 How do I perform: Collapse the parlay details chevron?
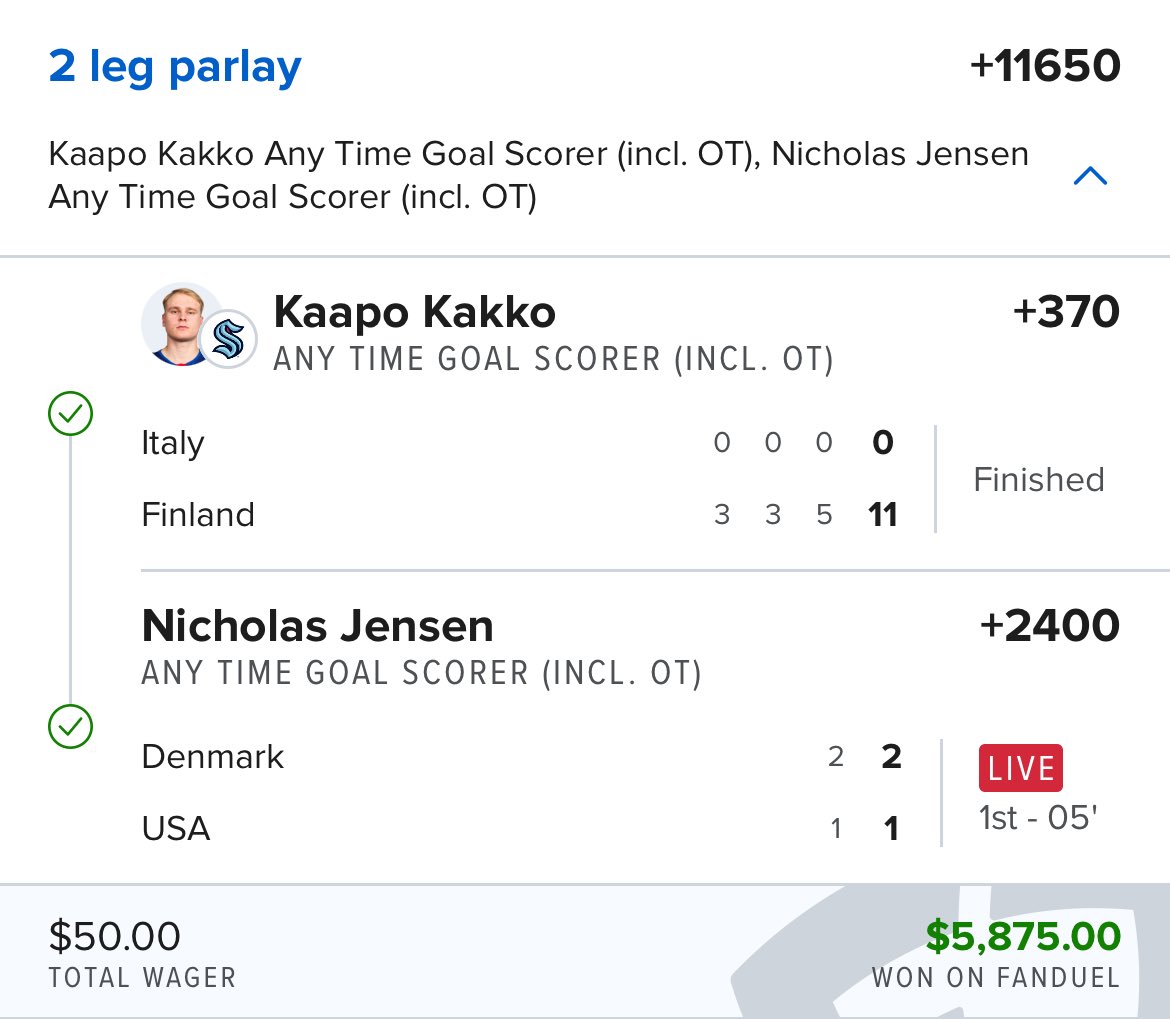tap(1089, 177)
